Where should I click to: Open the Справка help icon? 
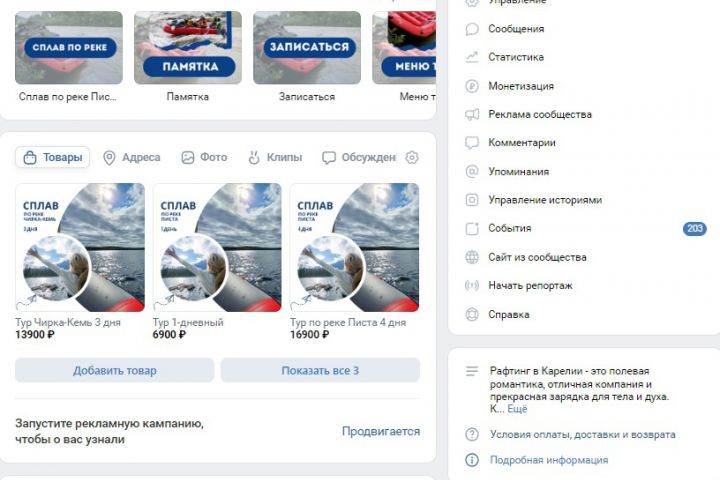(472, 315)
